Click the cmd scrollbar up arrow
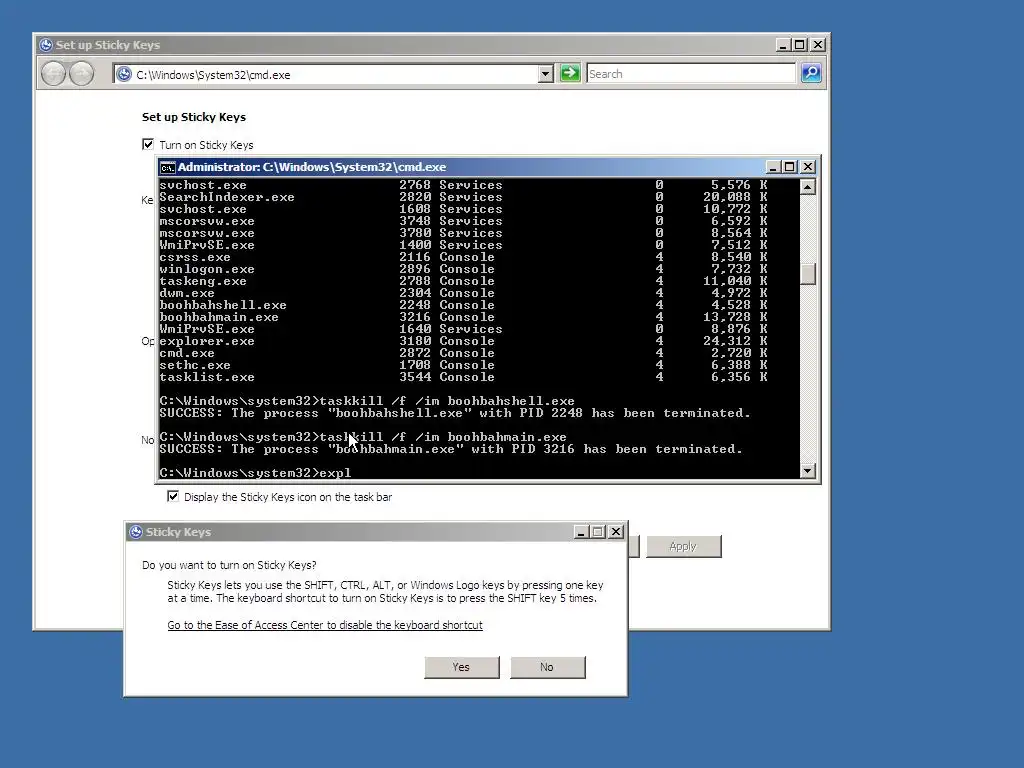 (808, 187)
